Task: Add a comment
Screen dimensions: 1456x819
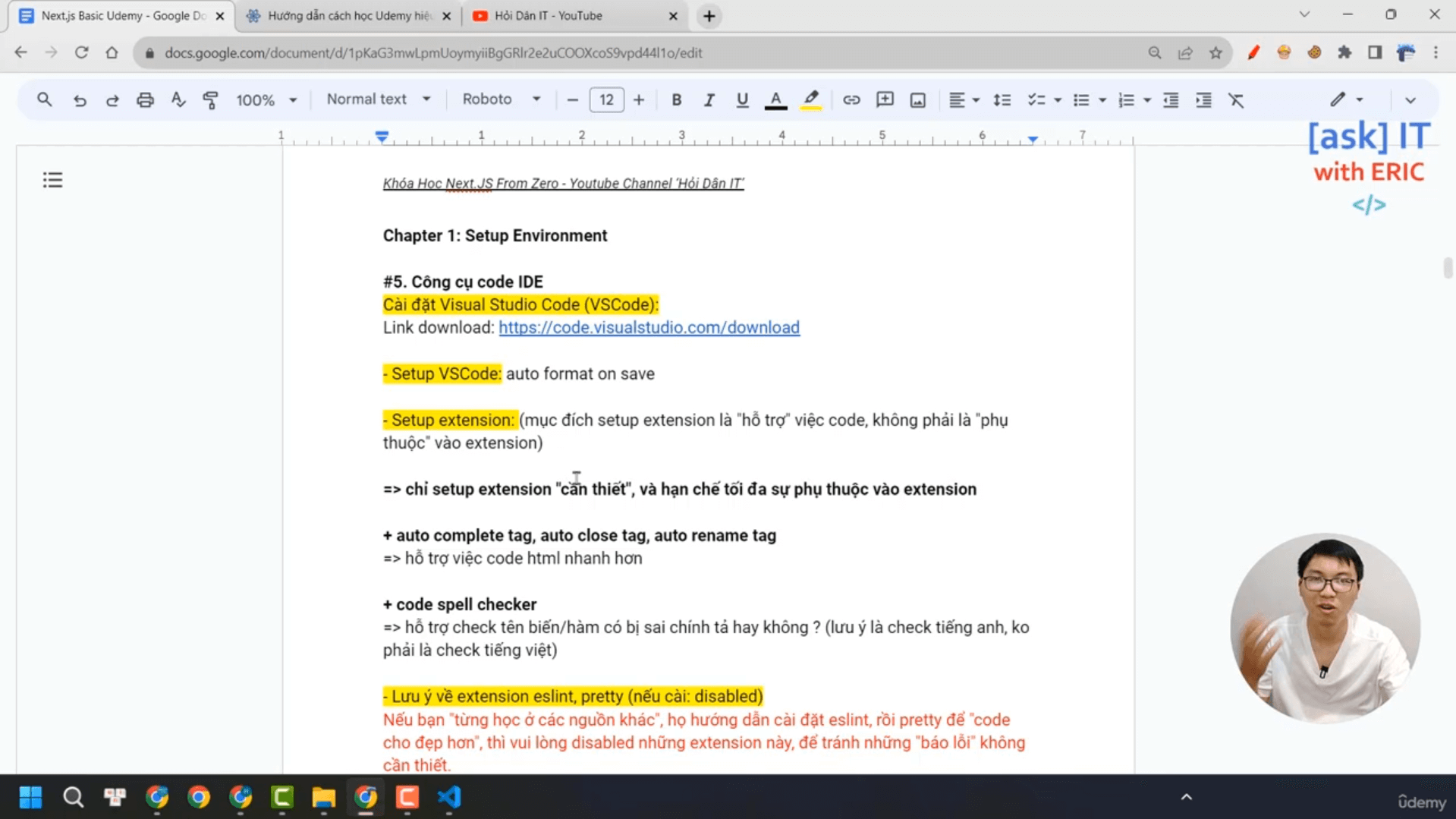Action: pos(885,99)
